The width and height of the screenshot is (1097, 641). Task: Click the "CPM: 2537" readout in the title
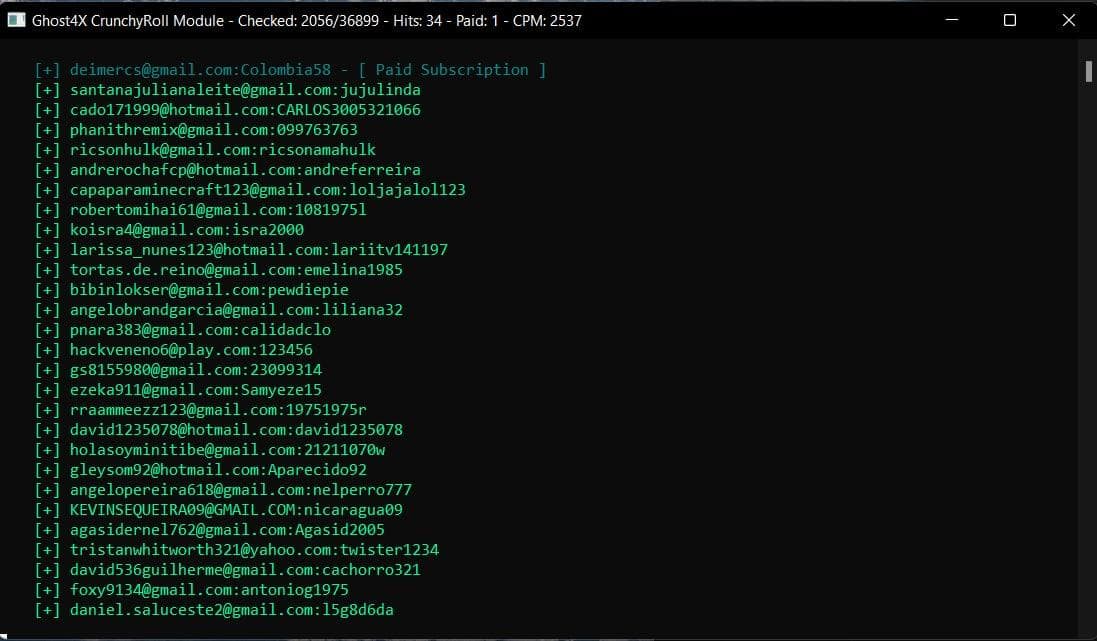click(547, 20)
